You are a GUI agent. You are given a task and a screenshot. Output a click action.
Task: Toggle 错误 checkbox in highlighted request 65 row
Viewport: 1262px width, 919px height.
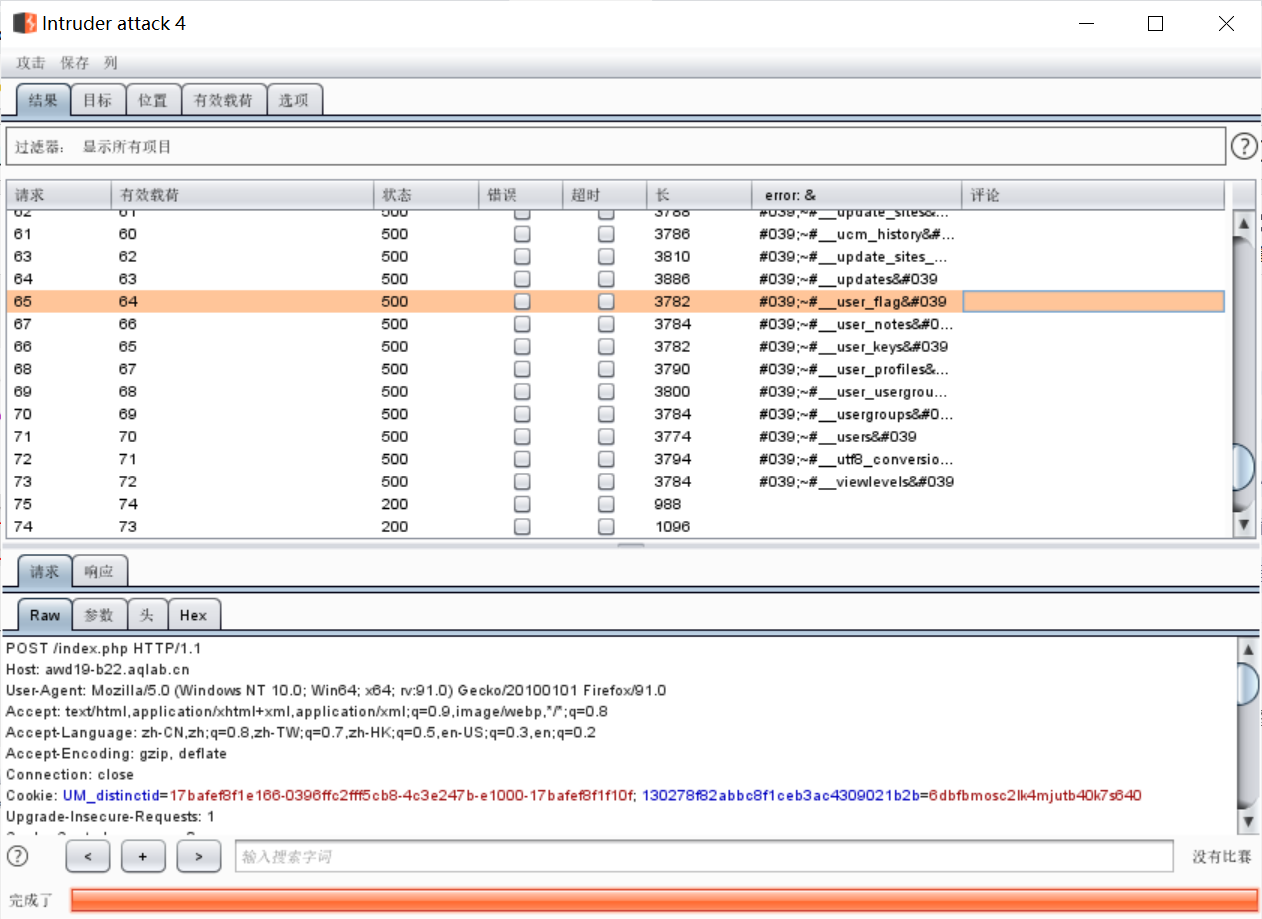tap(522, 301)
